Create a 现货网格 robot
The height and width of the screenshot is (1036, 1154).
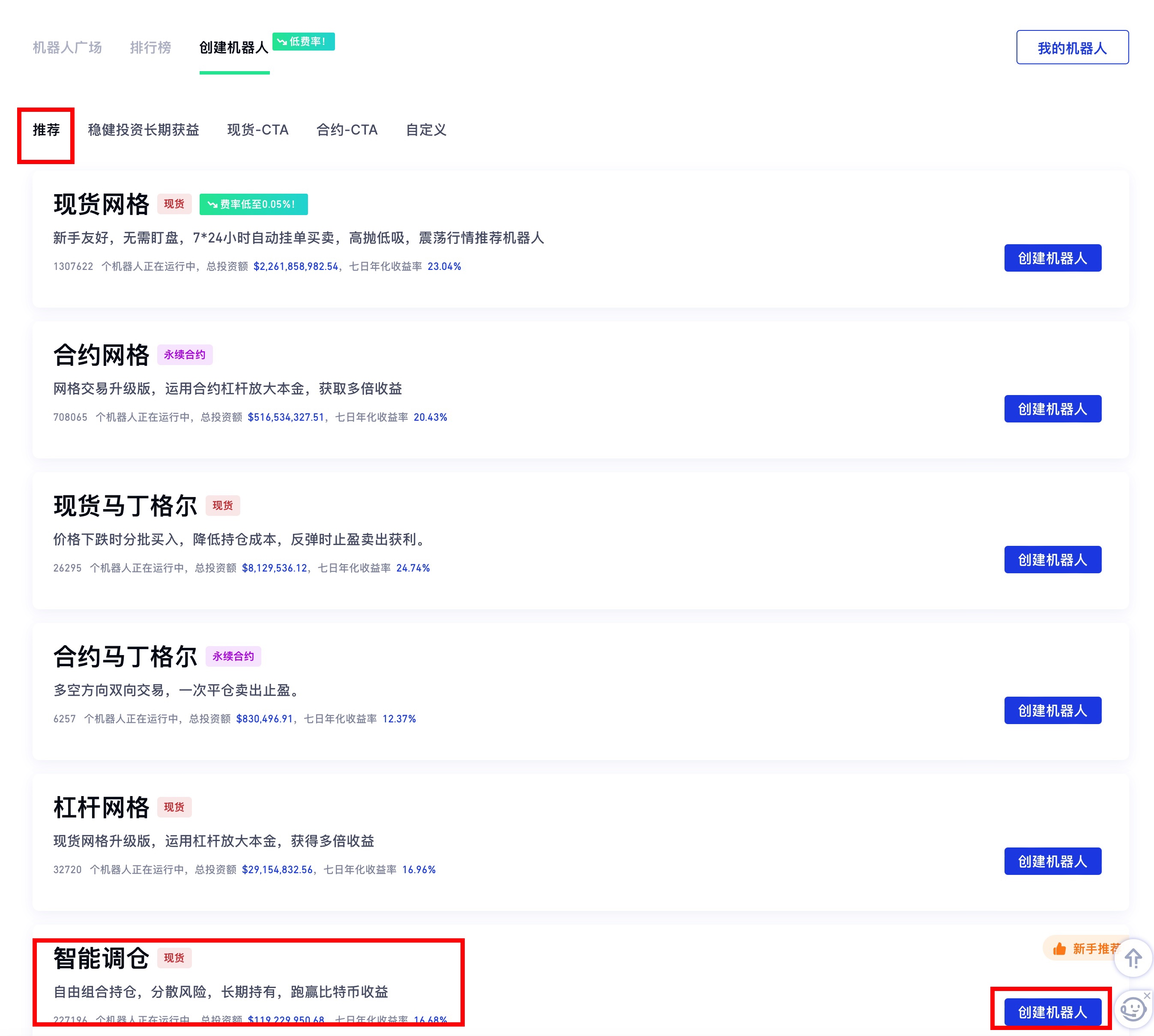pos(1052,258)
